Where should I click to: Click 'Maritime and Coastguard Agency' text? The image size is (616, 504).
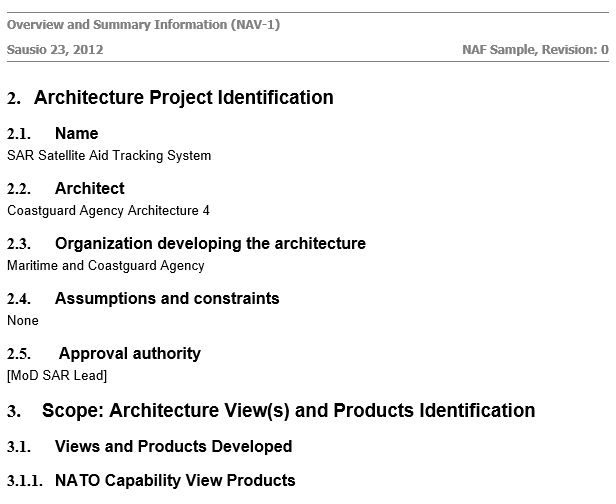point(106,266)
